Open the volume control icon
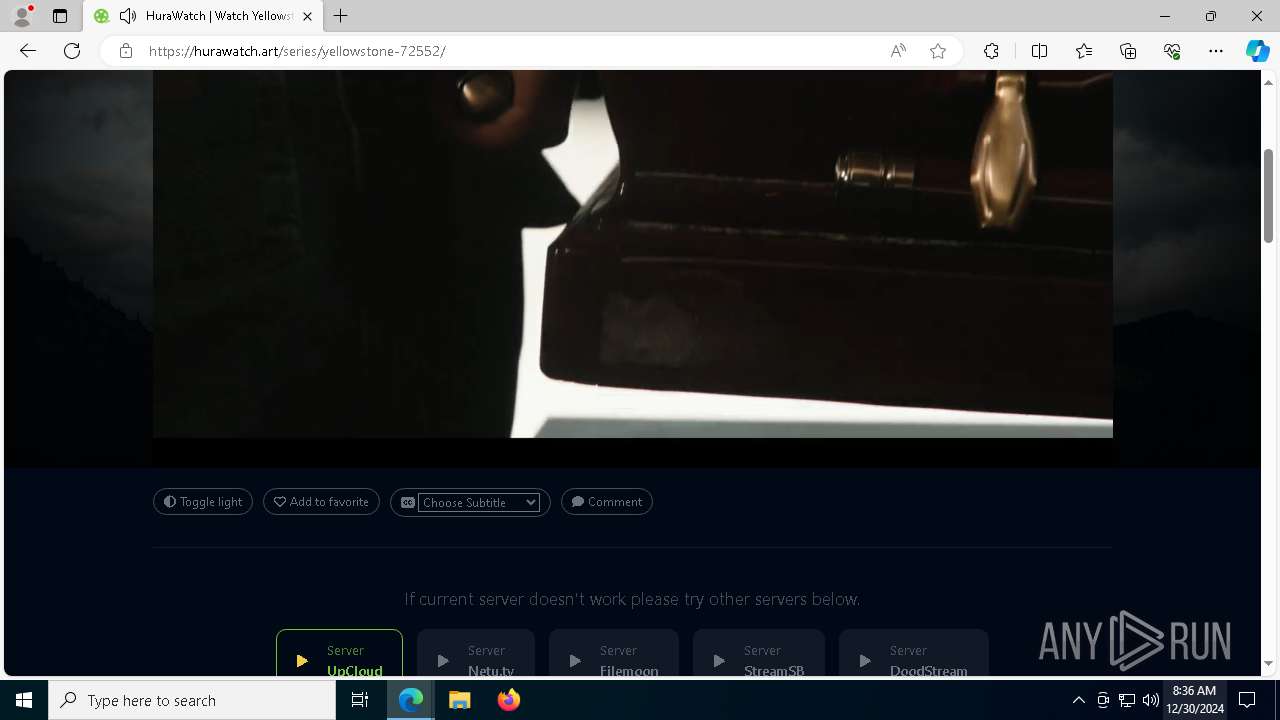Viewport: 1280px width, 720px height. (x=1151, y=700)
